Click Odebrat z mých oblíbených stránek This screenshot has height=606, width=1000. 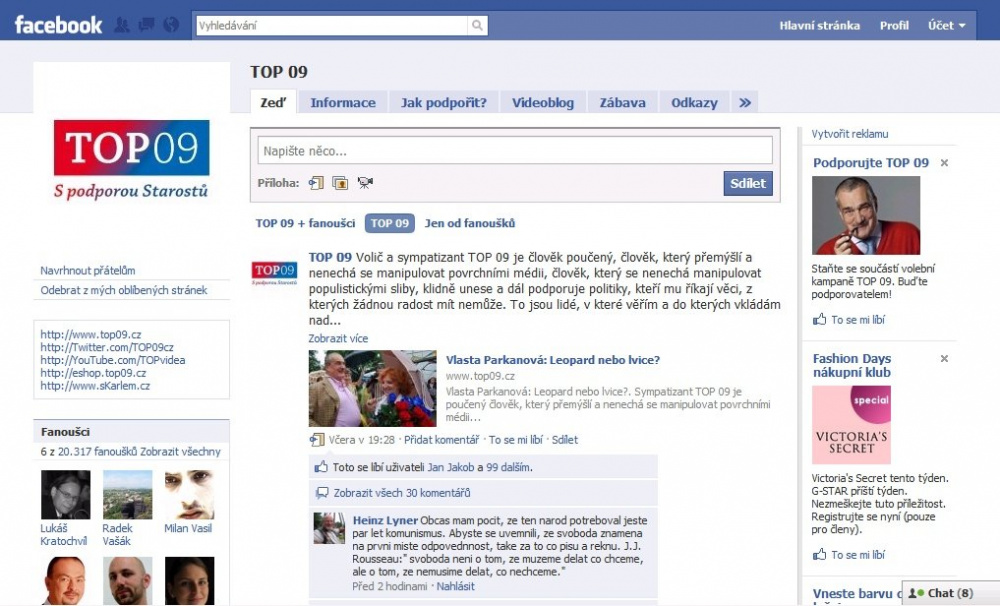click(124, 290)
